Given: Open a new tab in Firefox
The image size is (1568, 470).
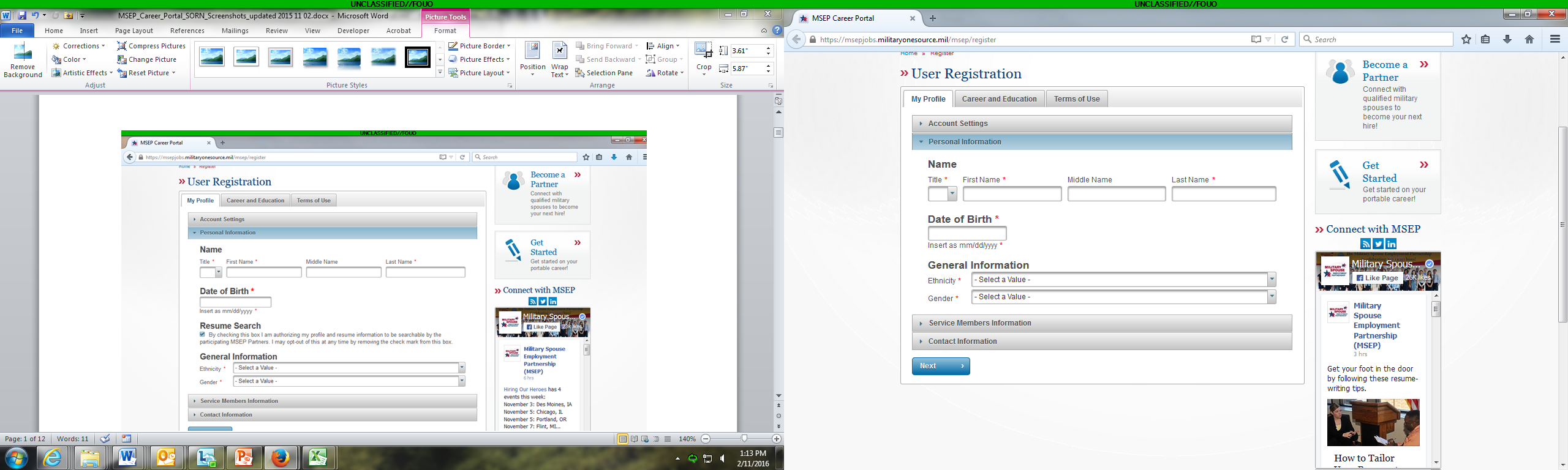Looking at the screenshot, I should click(x=933, y=18).
